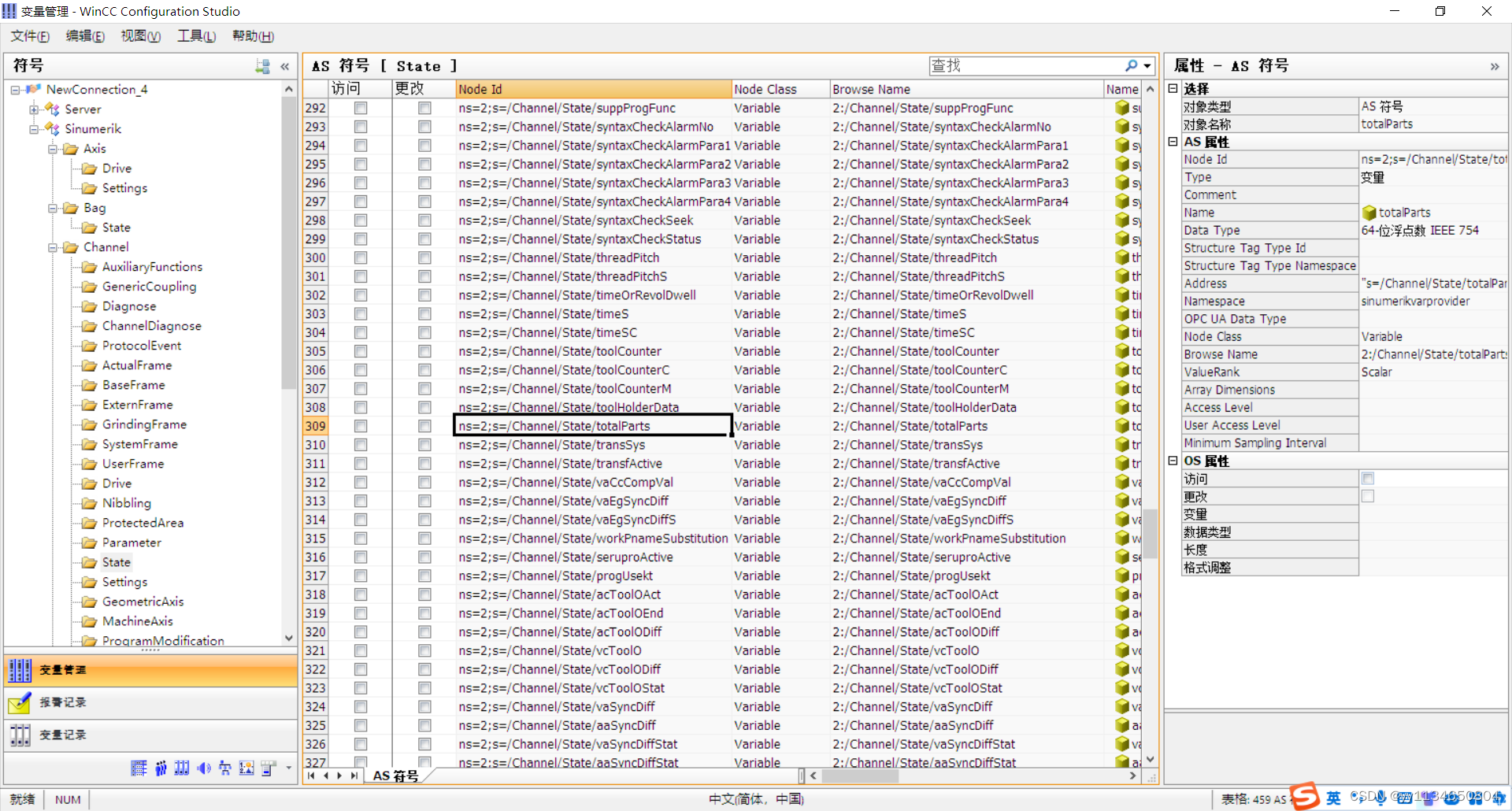Select the State folder under Channel
This screenshot has height=811, width=1512.
click(116, 562)
